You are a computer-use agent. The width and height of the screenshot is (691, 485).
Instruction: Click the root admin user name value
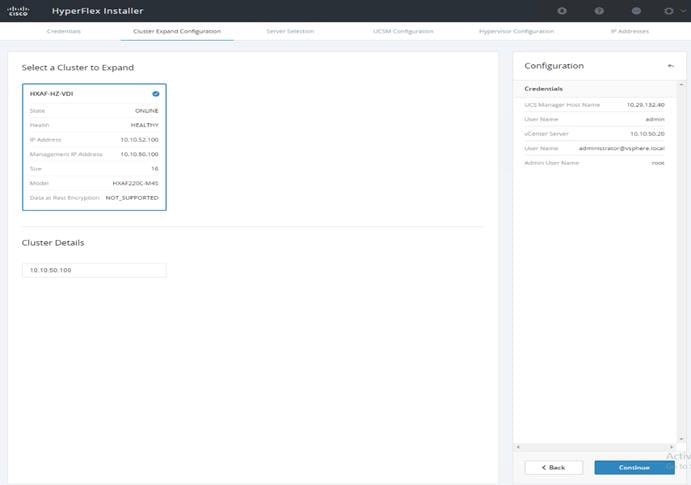658,163
